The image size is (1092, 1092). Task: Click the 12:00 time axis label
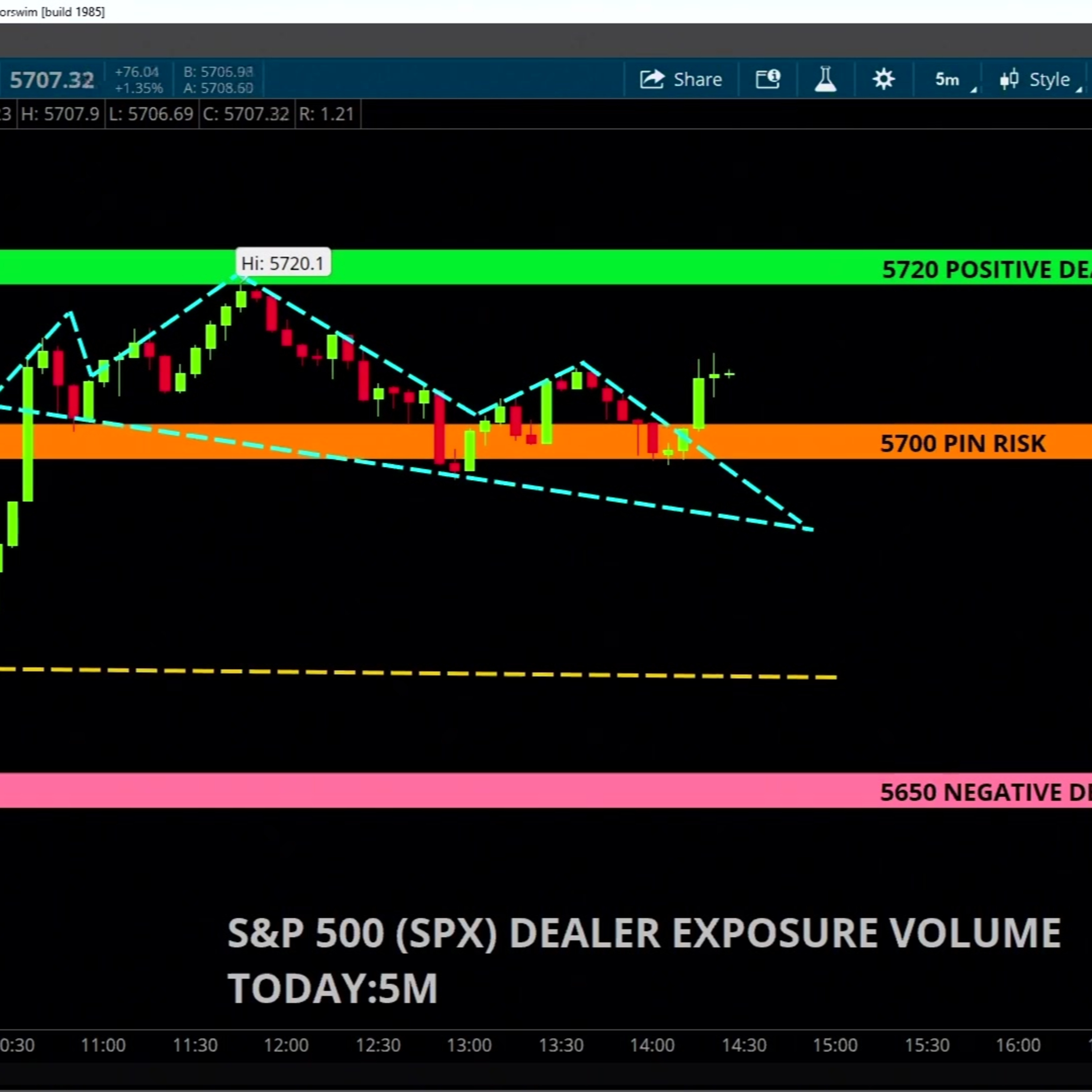tap(286, 1045)
